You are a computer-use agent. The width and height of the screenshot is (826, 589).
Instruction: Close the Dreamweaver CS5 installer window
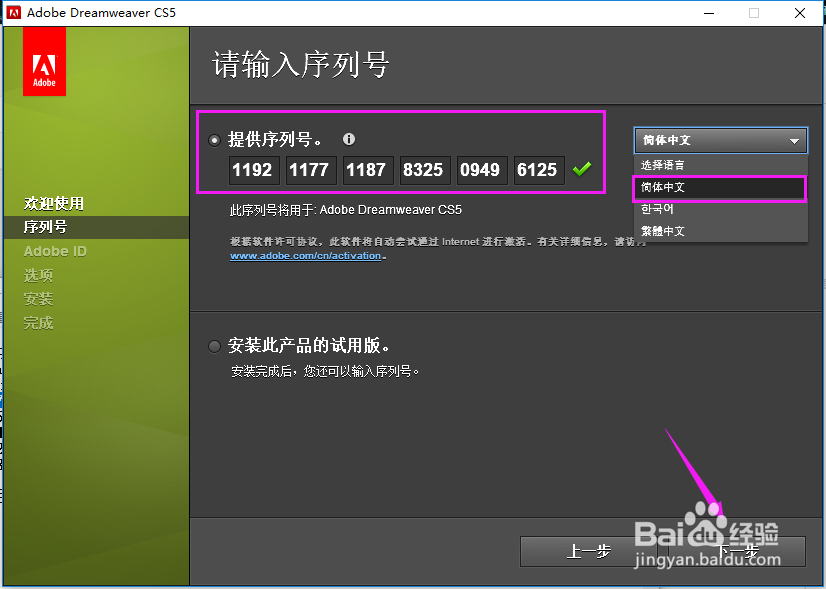pyautogui.click(x=800, y=13)
